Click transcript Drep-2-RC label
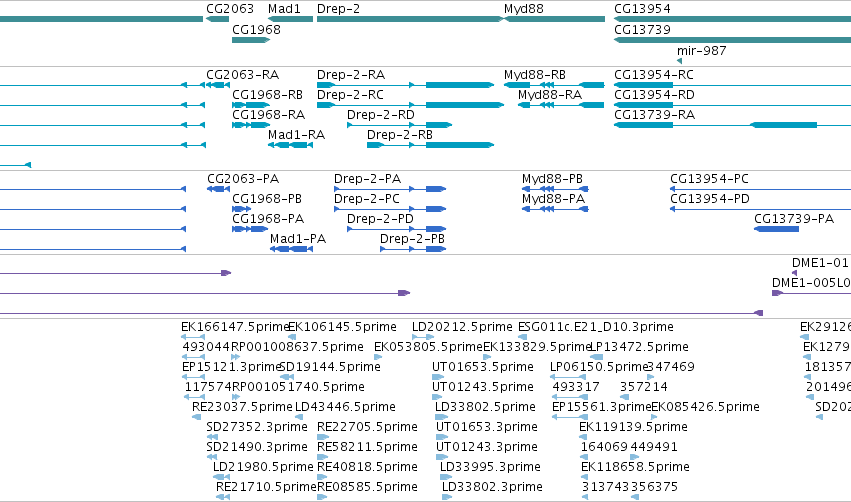 pyautogui.click(x=350, y=94)
